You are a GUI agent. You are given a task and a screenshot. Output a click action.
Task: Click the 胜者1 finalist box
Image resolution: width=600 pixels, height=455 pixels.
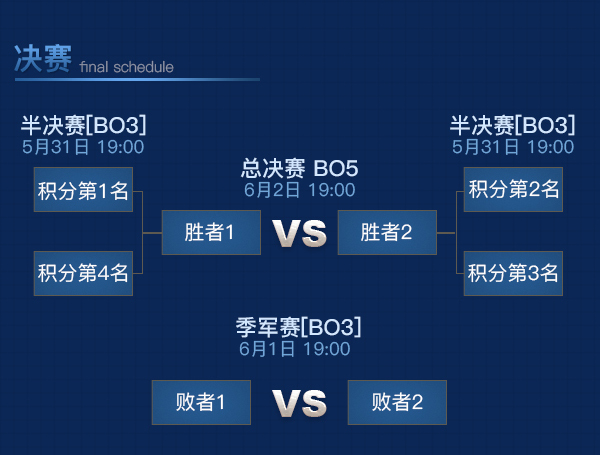click(211, 232)
